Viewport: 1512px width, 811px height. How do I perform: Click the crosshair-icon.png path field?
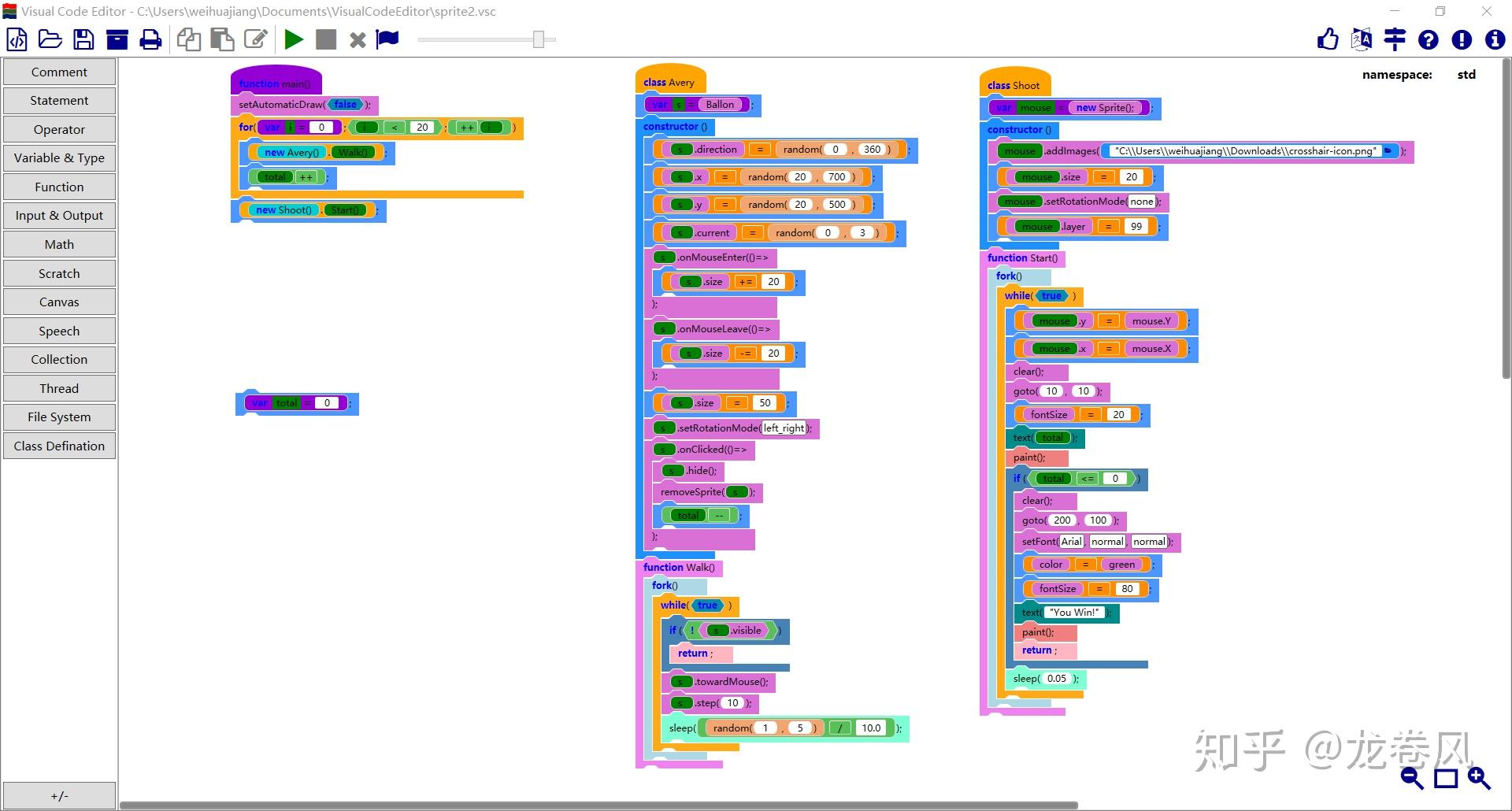click(x=1245, y=150)
